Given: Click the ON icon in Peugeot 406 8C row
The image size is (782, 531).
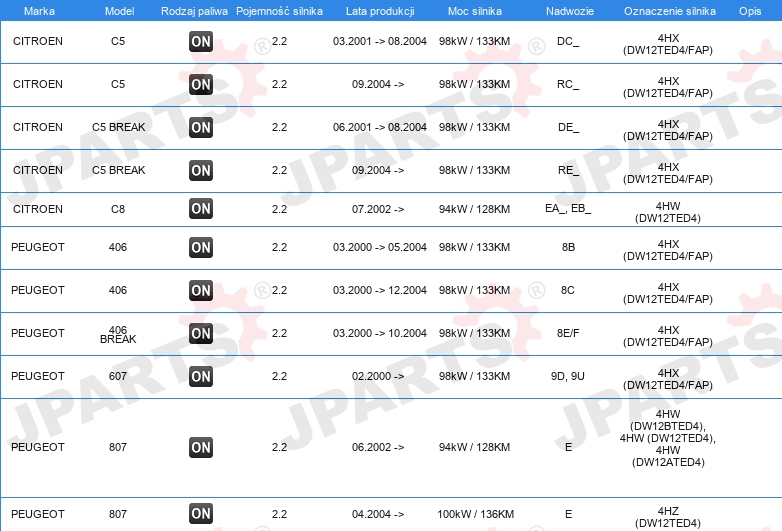Looking at the screenshot, I should tap(201, 290).
